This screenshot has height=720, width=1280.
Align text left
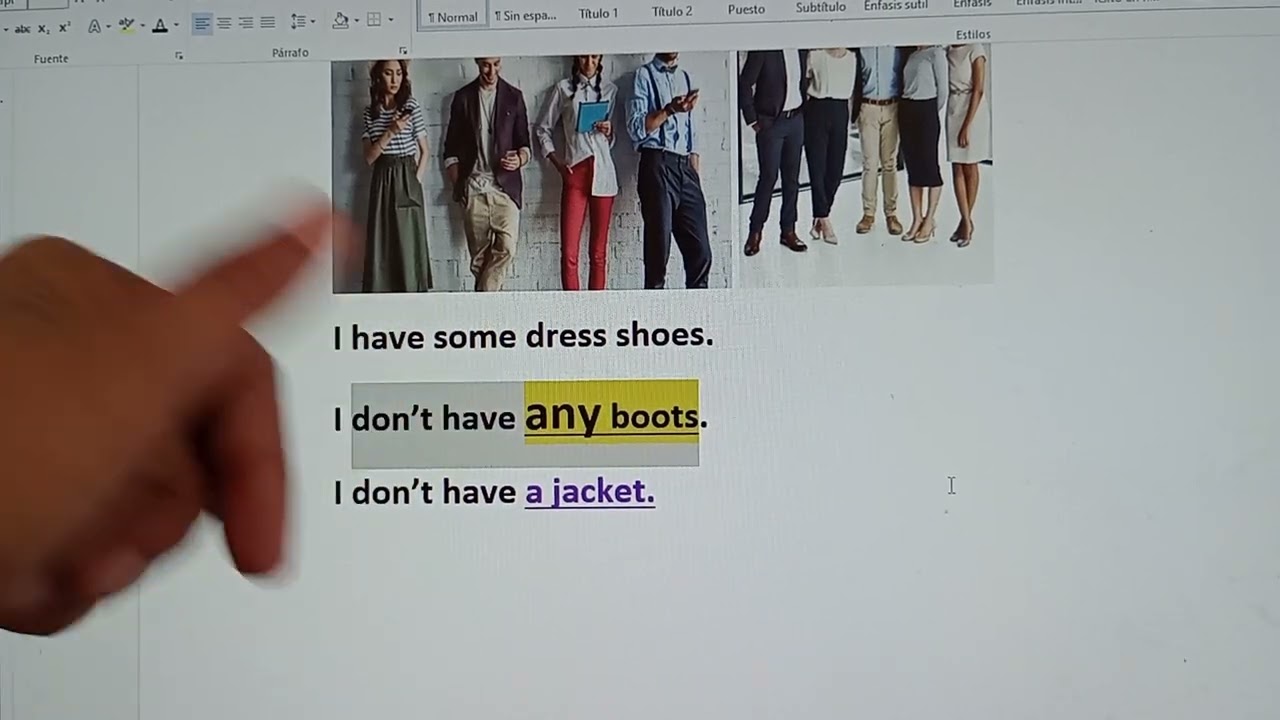click(202, 22)
